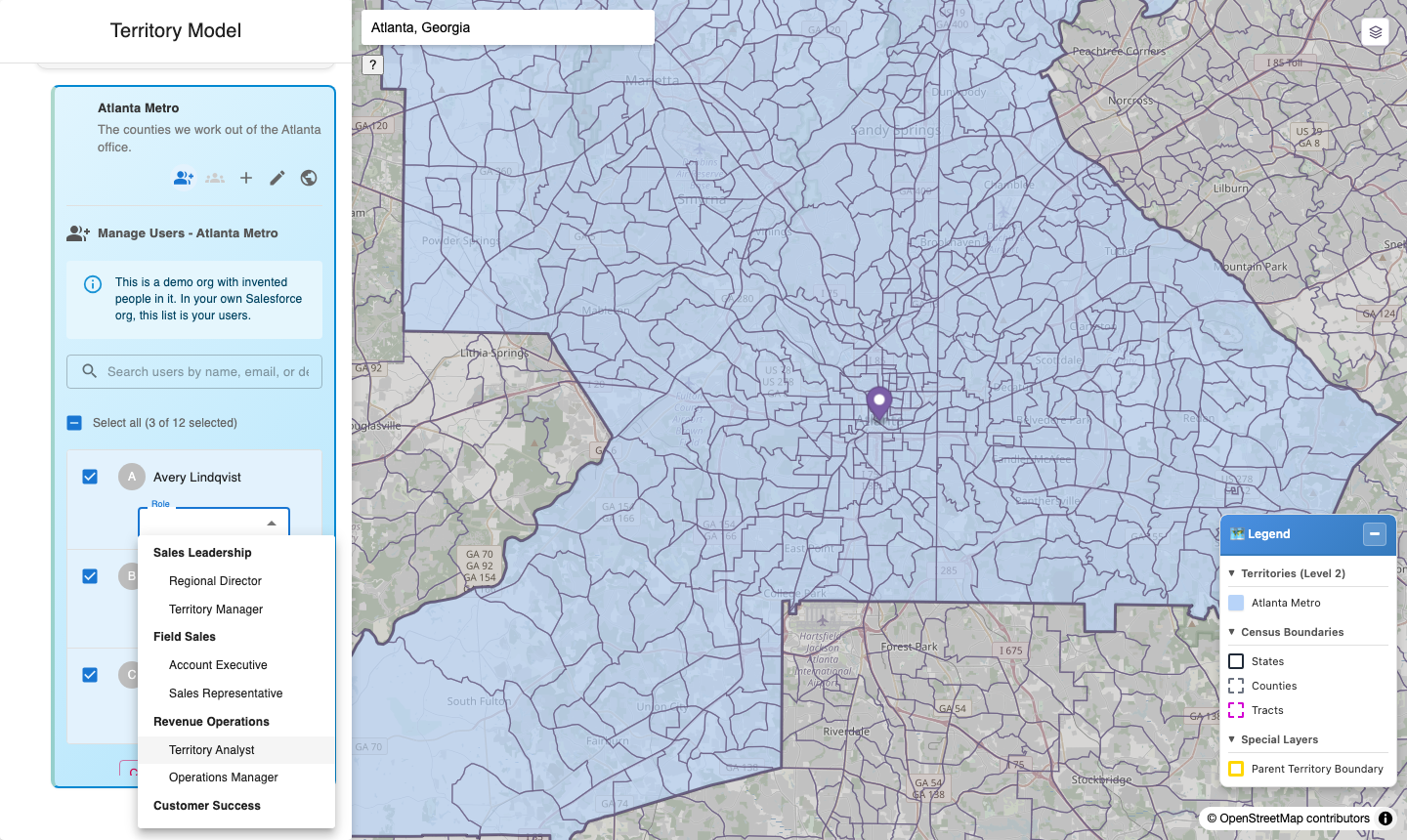Uncheck the second user's checkbox
Viewport: 1407px width, 840px height.
[x=90, y=576]
